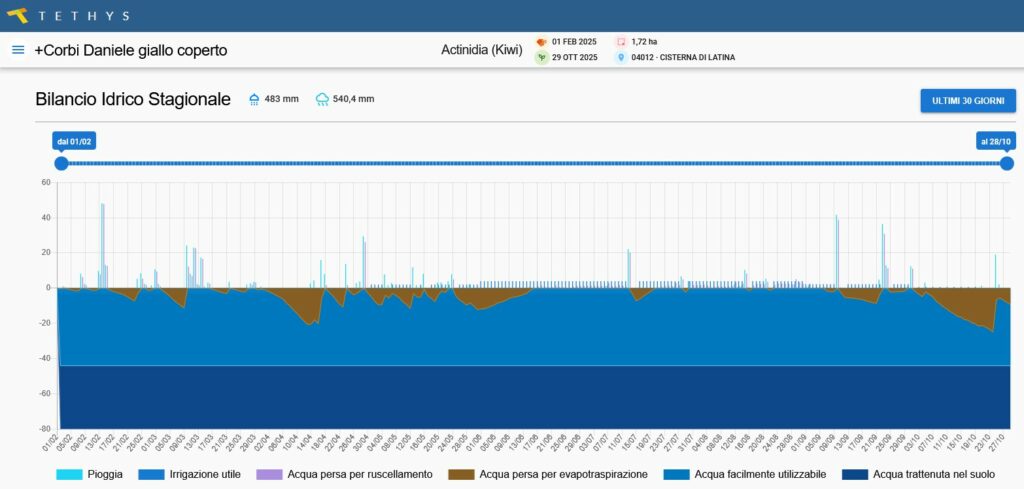
Task: Click the left date range slider handle
Action: tap(61, 164)
